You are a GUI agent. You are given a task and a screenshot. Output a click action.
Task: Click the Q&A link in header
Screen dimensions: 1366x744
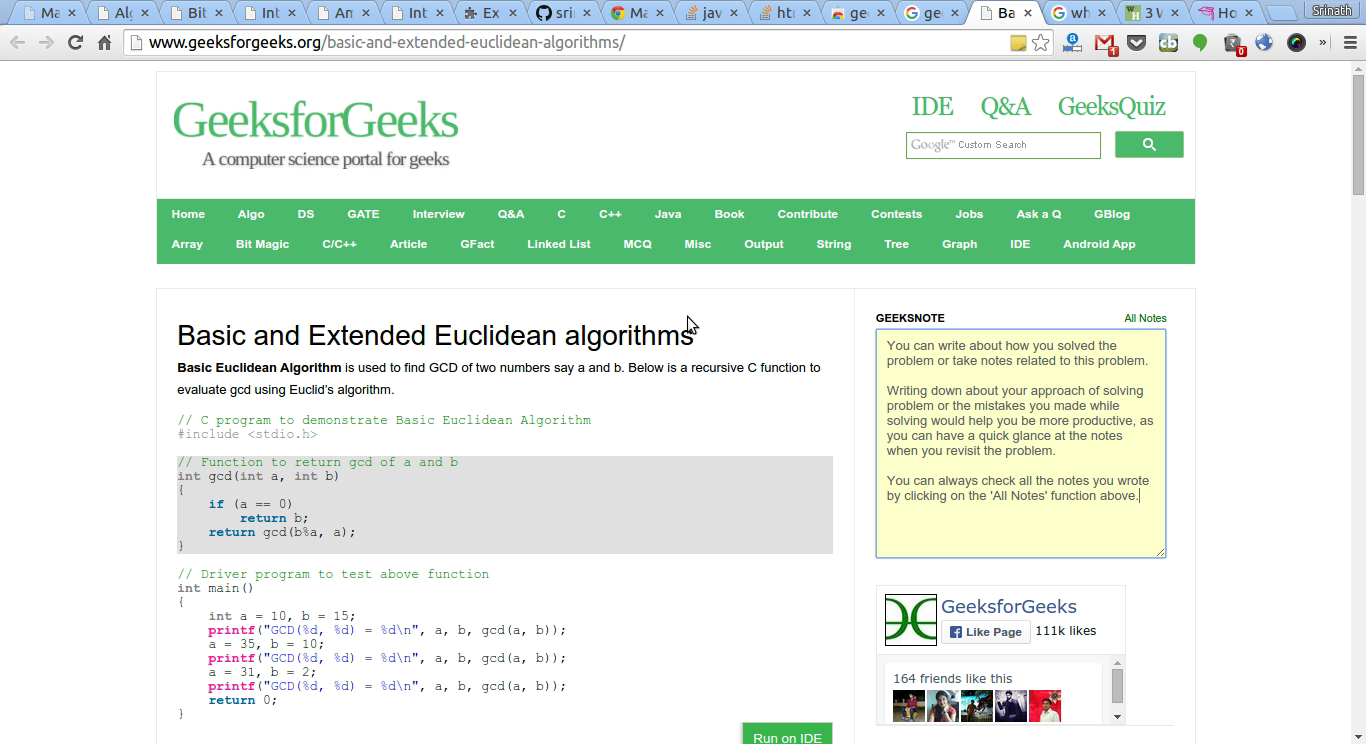click(1005, 106)
